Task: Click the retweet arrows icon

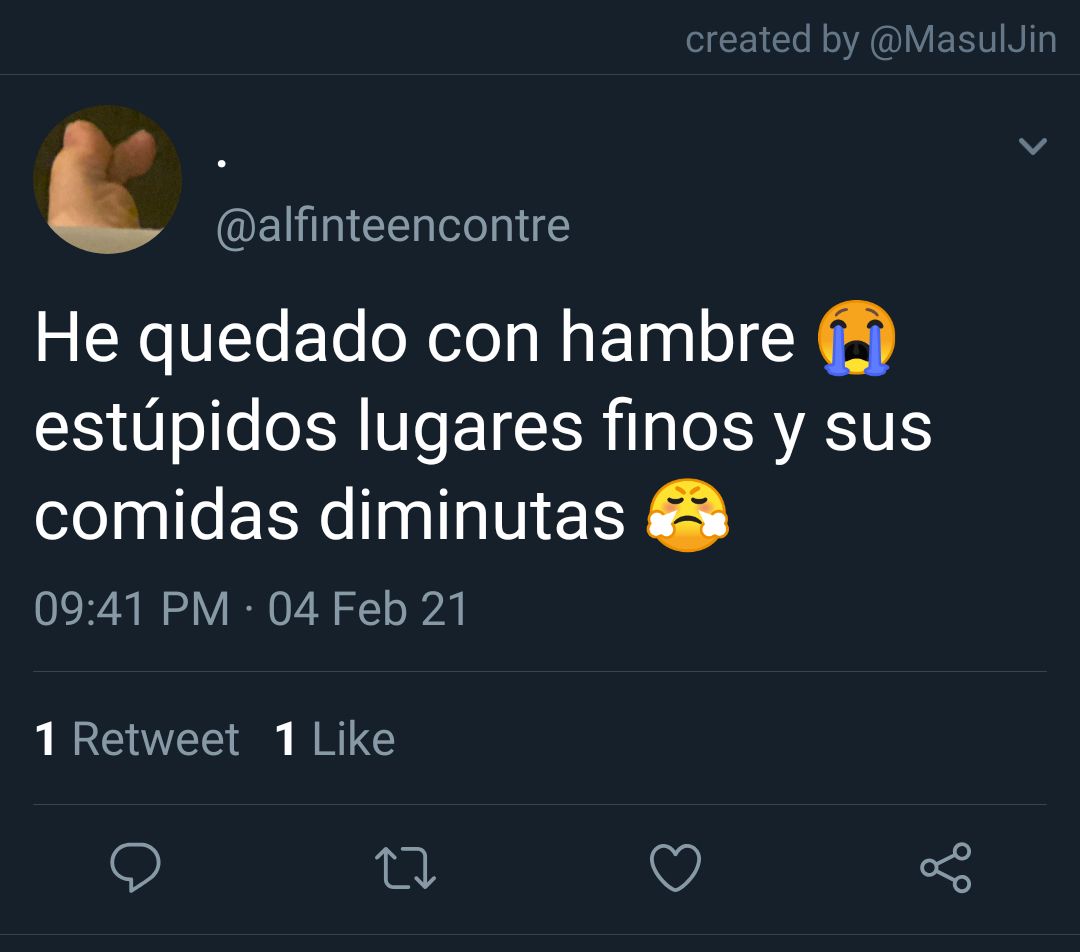Action: [405, 868]
